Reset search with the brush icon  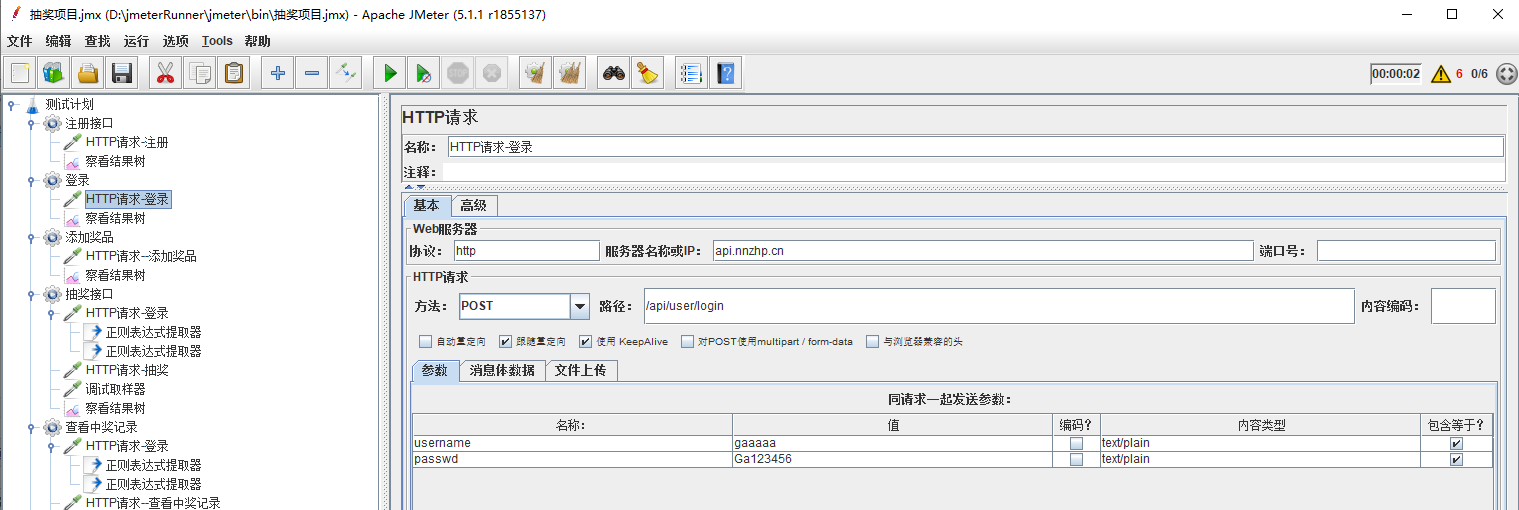(648, 73)
